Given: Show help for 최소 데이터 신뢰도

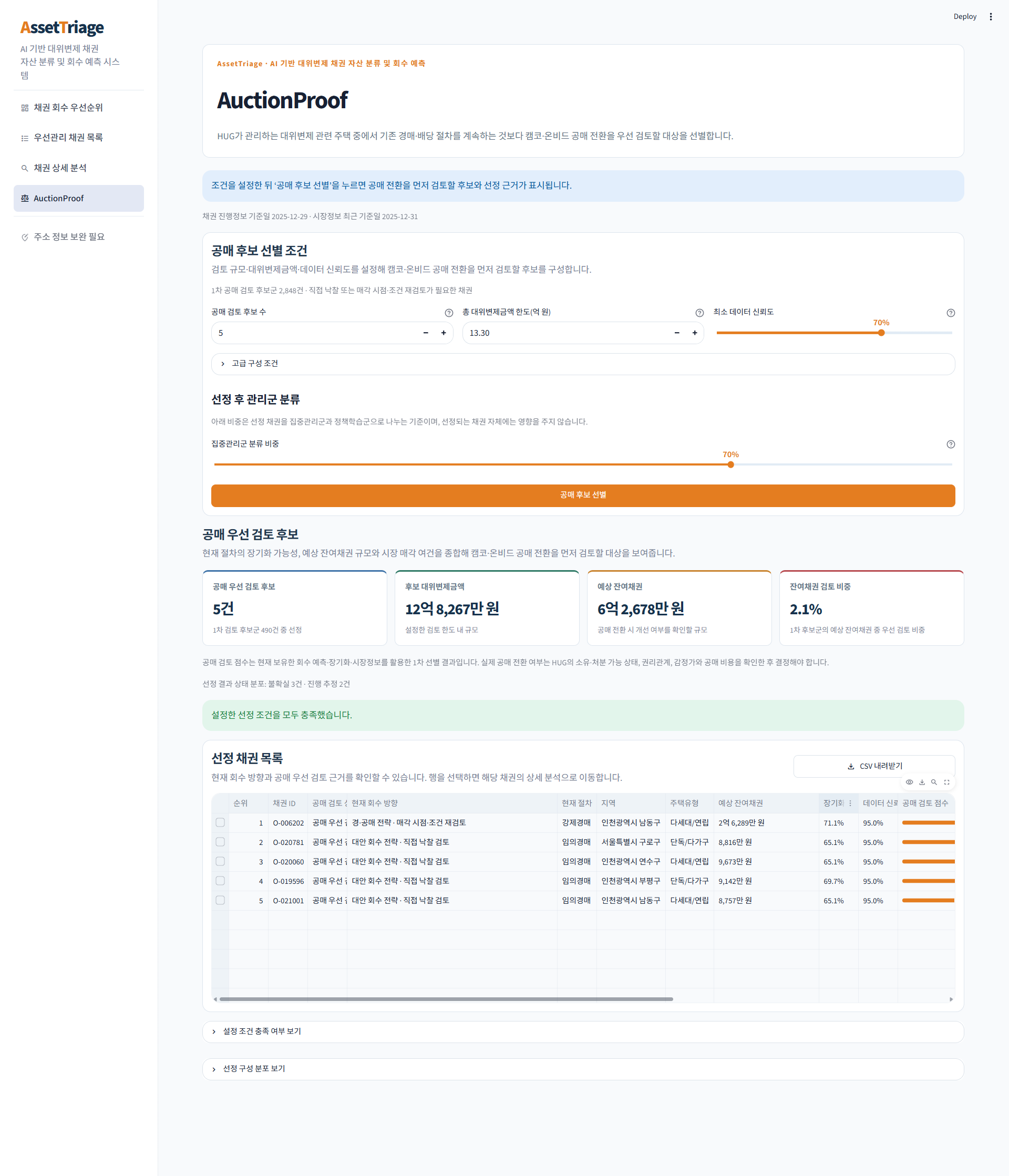Looking at the screenshot, I should click(x=951, y=313).
